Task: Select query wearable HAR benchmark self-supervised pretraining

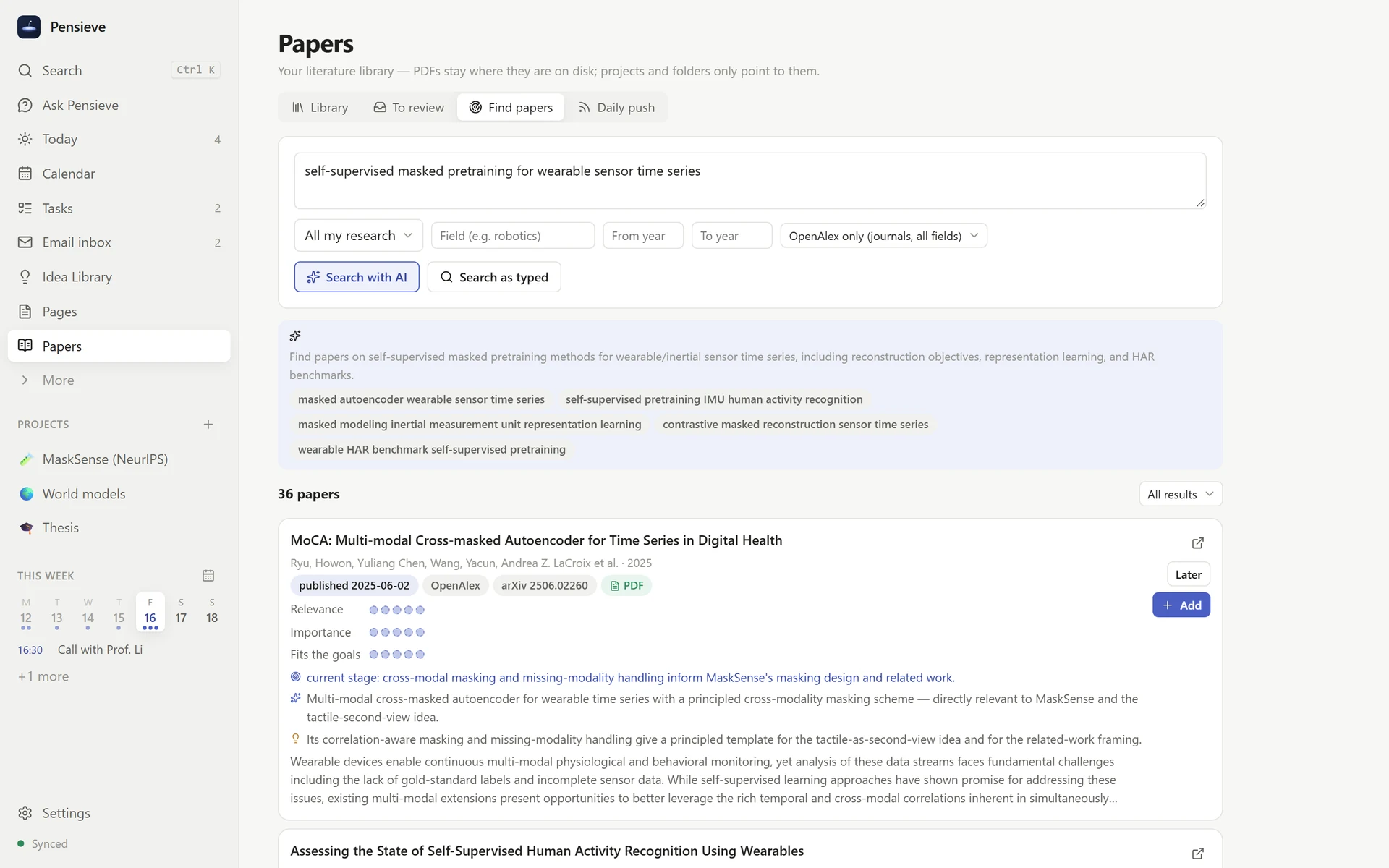Action: (432, 449)
